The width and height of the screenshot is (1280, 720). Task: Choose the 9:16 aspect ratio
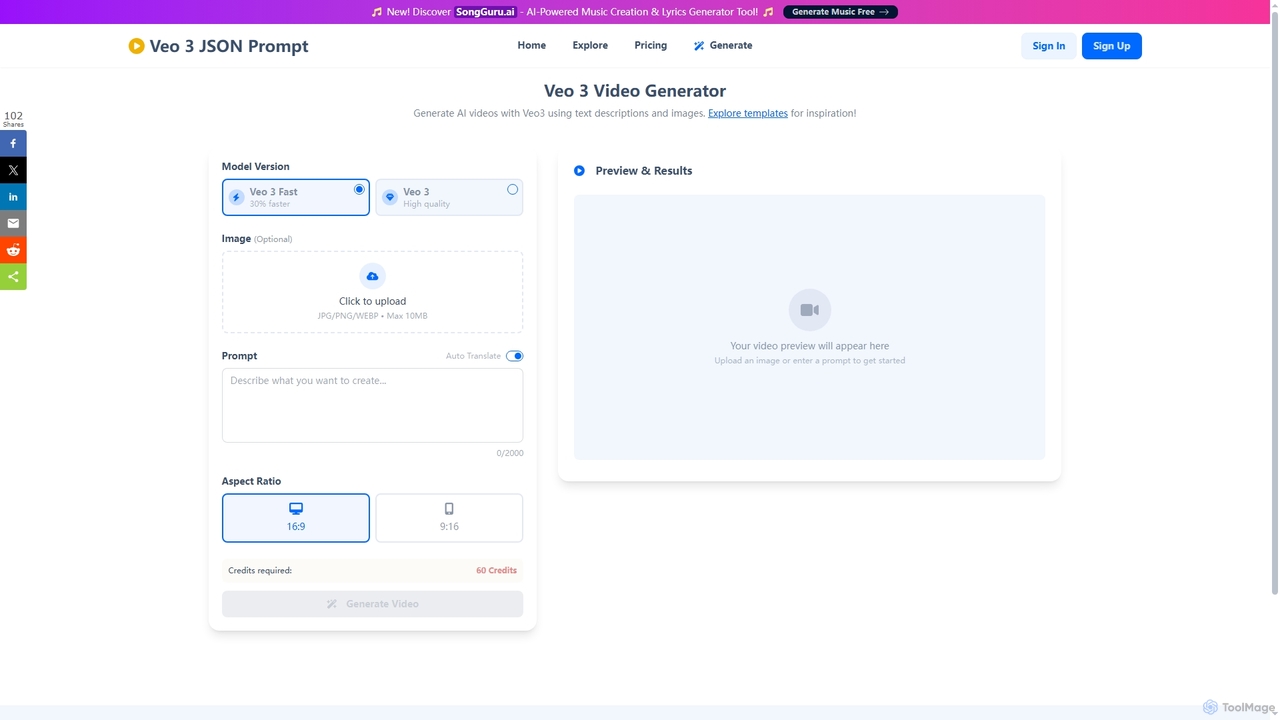(x=449, y=518)
